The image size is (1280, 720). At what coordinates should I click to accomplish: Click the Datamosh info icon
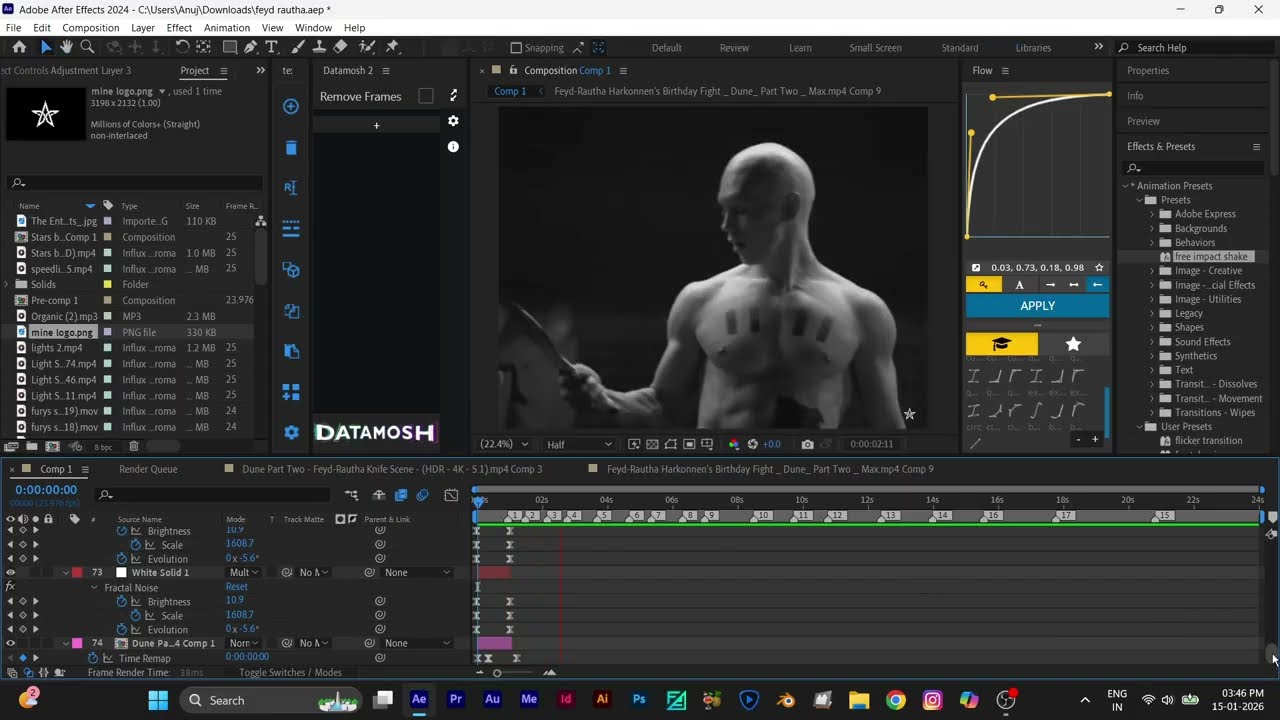tap(453, 146)
